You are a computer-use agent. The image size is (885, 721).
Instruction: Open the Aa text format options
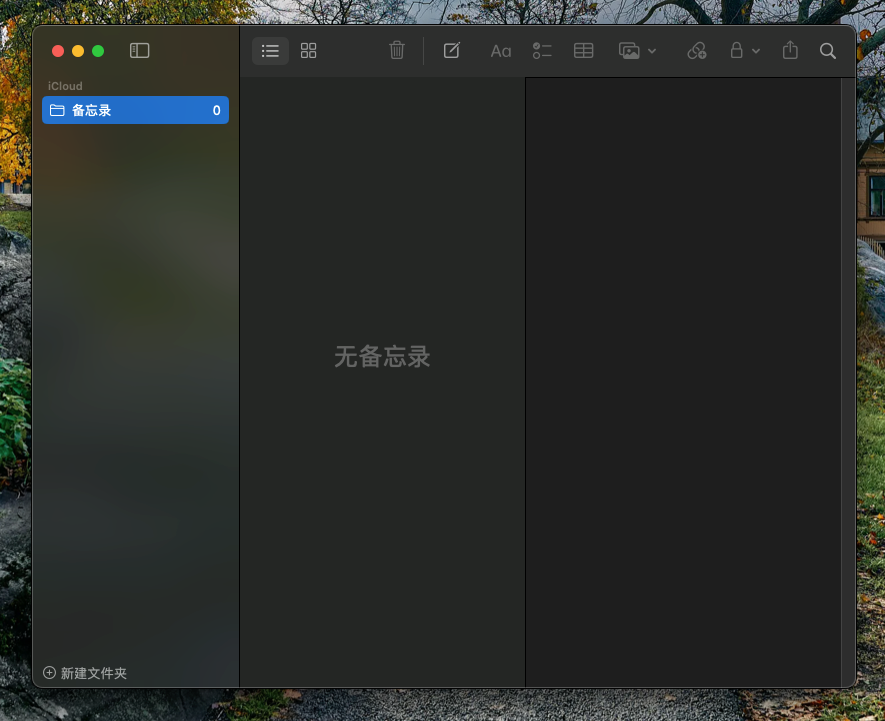501,51
